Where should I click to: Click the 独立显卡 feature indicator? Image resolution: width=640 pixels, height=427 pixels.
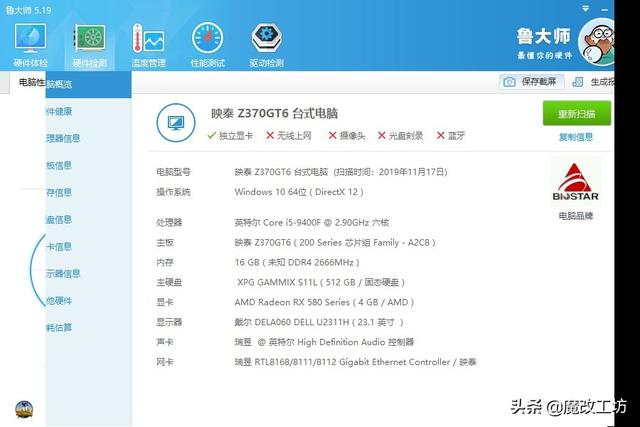tap(230, 136)
